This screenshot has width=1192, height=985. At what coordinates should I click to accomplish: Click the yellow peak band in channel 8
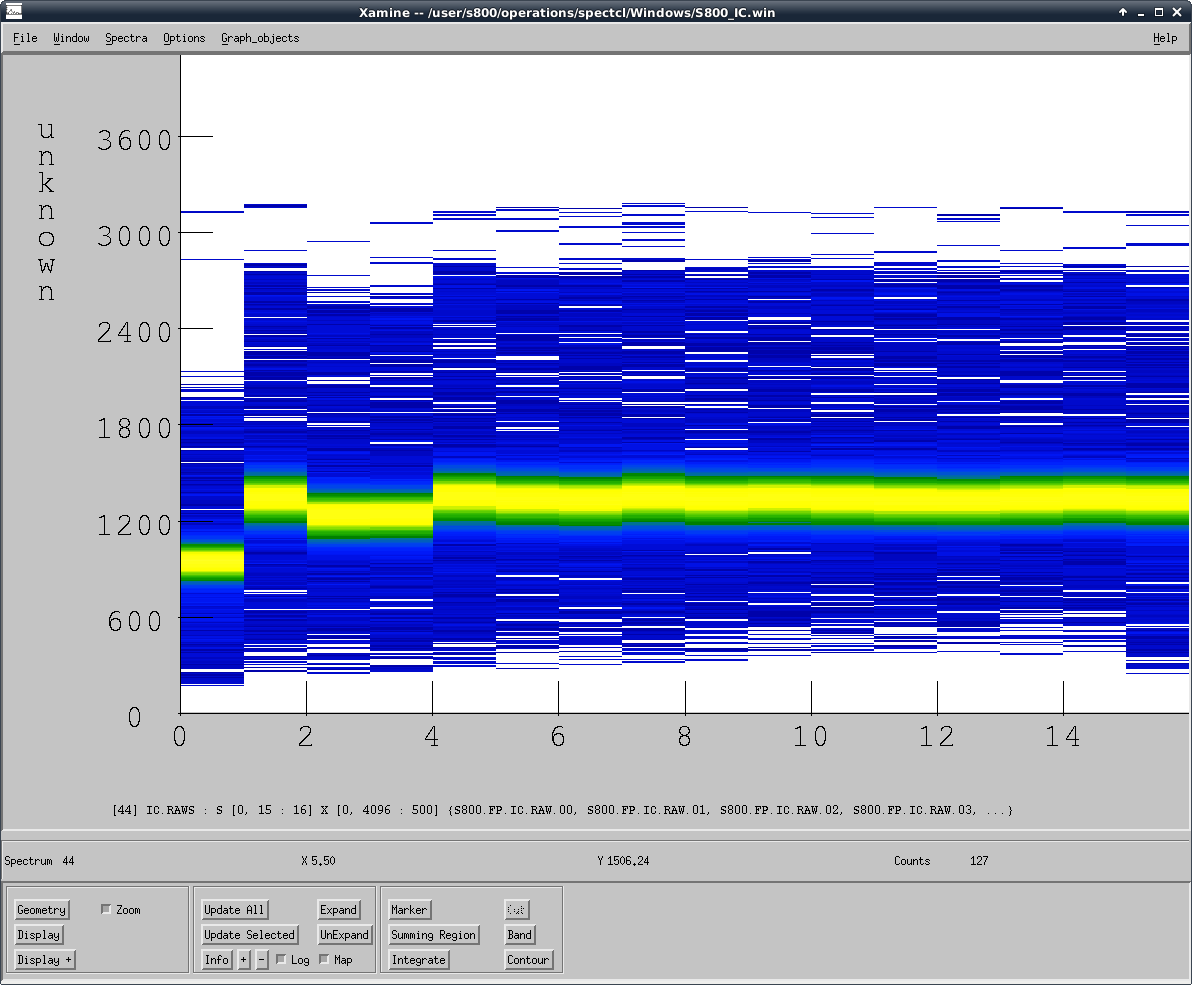click(x=716, y=497)
